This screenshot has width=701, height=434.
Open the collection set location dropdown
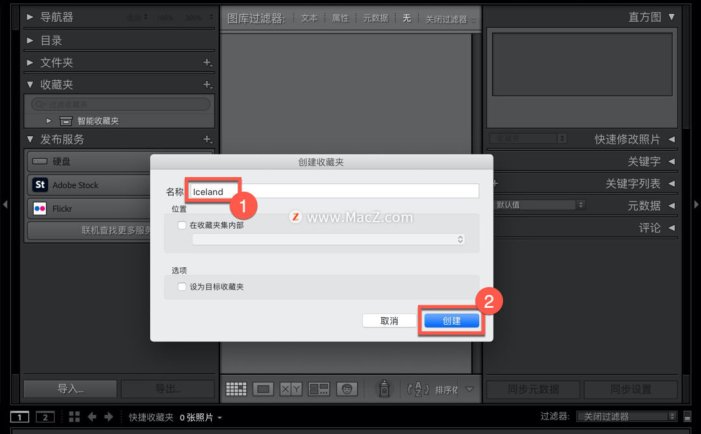[x=329, y=239]
